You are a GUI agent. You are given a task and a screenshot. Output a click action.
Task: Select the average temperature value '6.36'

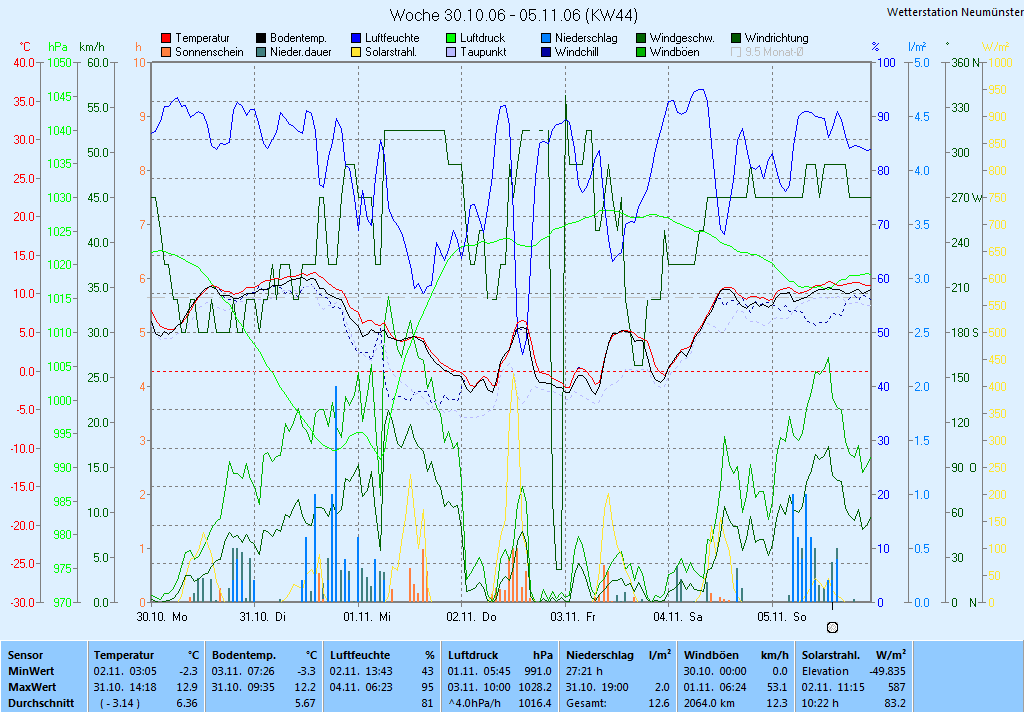[x=187, y=704]
